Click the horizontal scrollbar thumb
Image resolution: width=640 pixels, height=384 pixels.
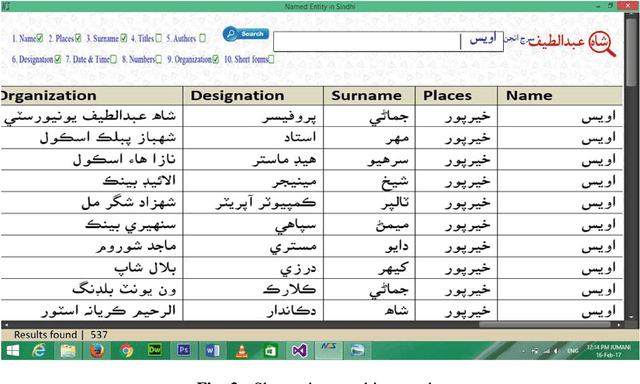[x=545, y=325]
